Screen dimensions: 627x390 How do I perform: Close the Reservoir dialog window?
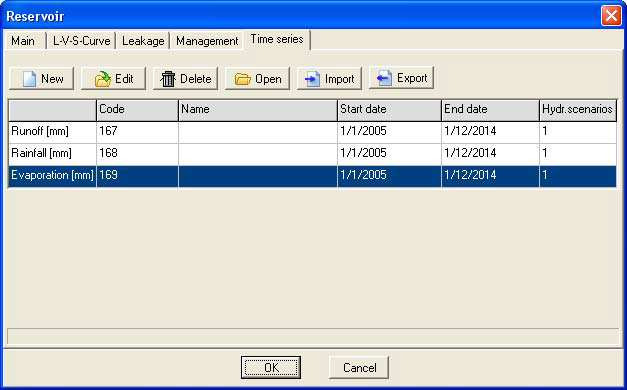click(x=611, y=16)
